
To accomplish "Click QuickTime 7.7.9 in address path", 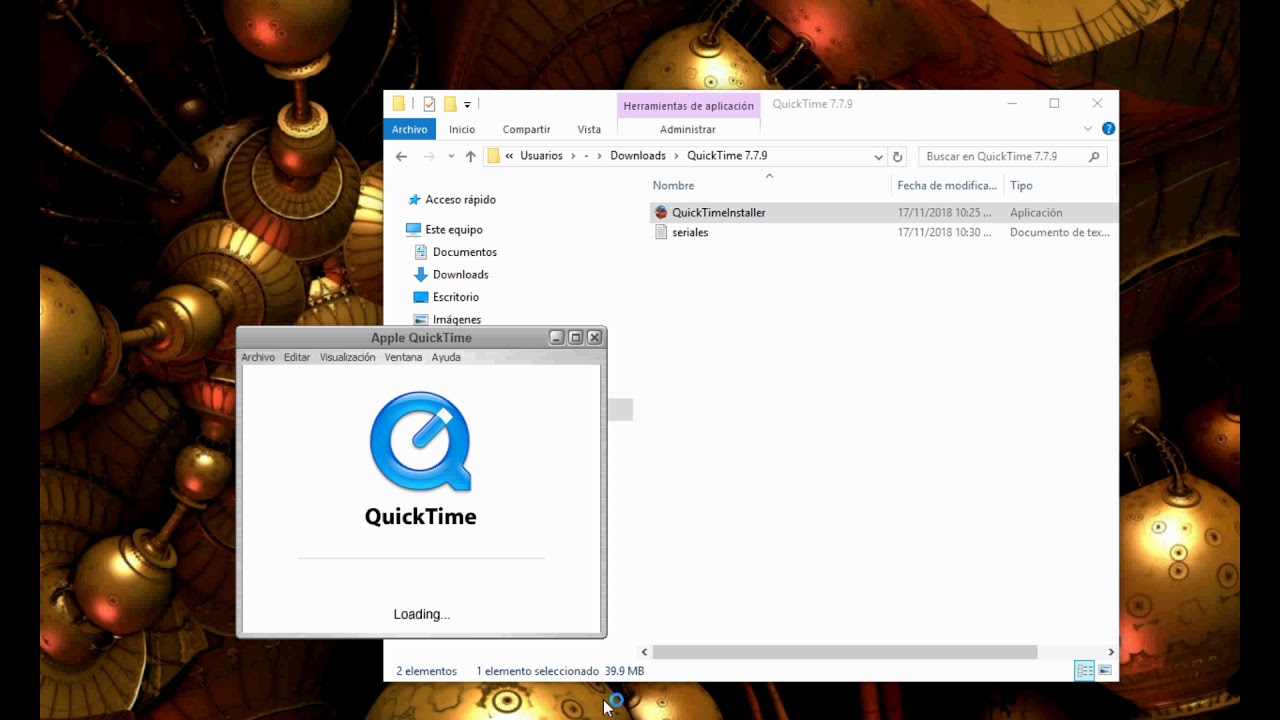I will pyautogui.click(x=727, y=156).
